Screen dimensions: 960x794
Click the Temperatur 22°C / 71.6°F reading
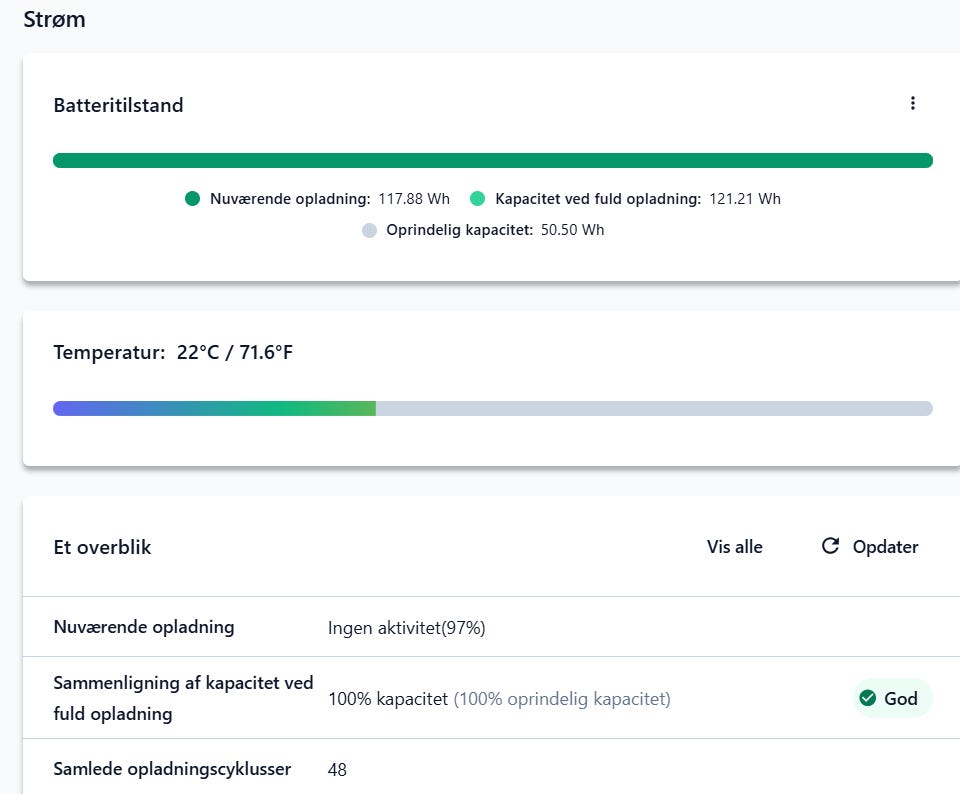(x=173, y=353)
